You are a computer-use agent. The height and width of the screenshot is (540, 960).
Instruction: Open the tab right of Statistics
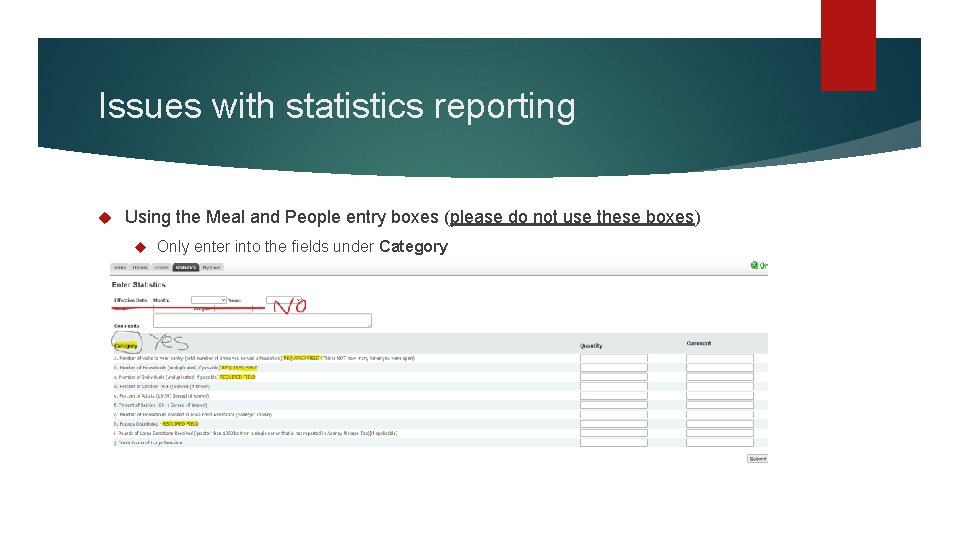211,268
